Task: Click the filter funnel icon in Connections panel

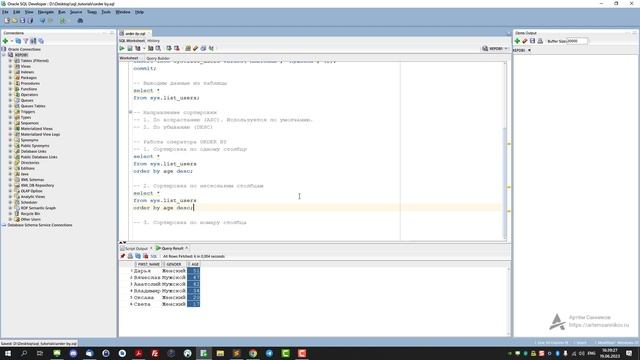Action: click(26, 41)
